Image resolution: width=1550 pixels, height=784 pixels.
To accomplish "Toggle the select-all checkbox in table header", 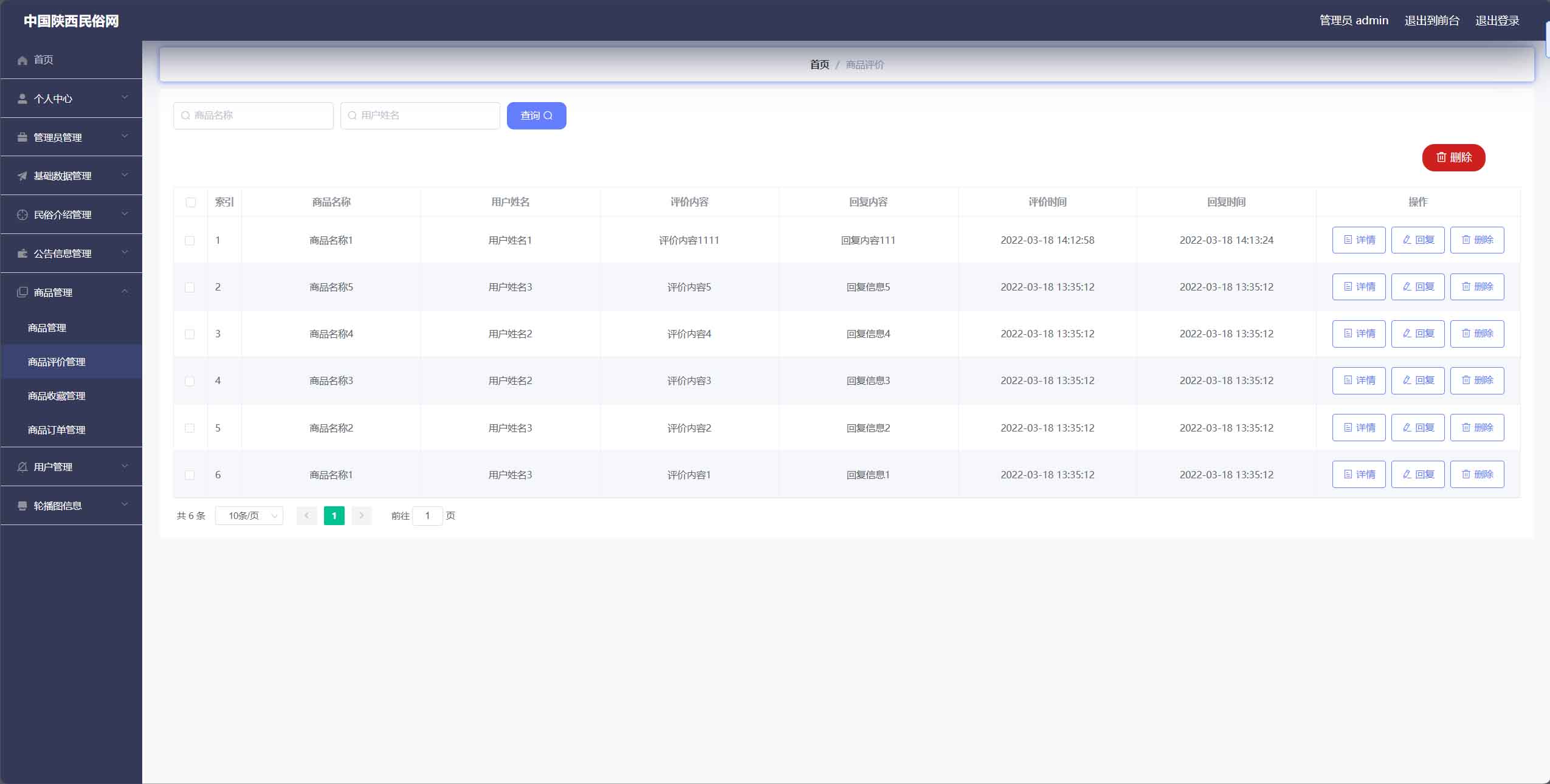I will click(x=191, y=202).
